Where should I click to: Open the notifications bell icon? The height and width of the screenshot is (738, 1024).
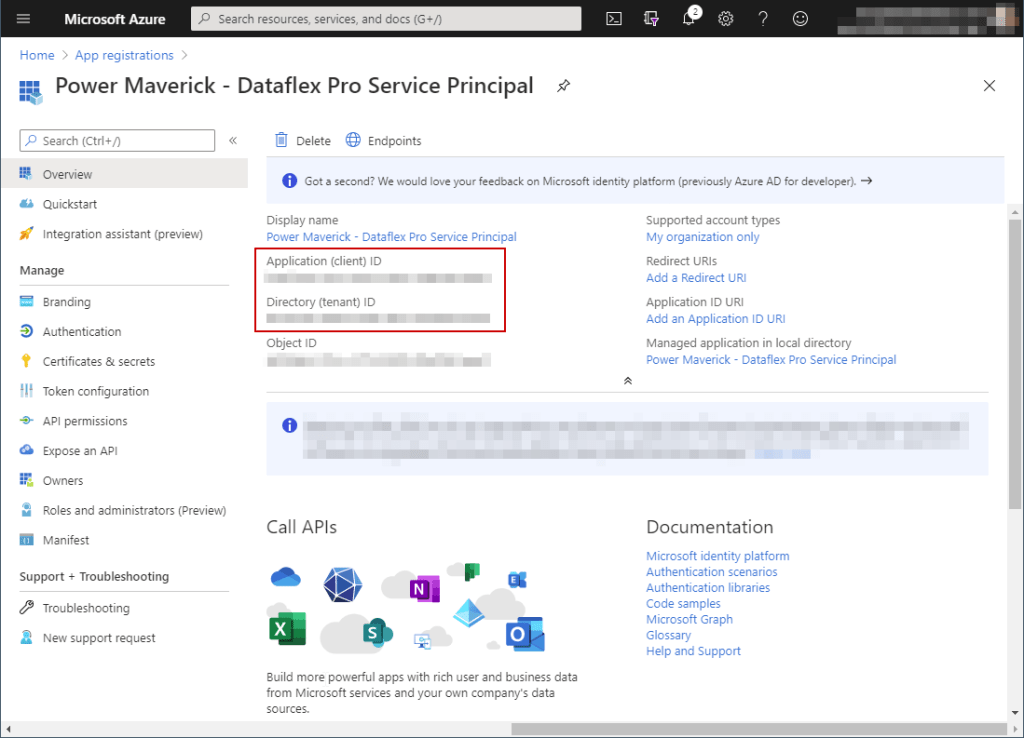[x=689, y=18]
